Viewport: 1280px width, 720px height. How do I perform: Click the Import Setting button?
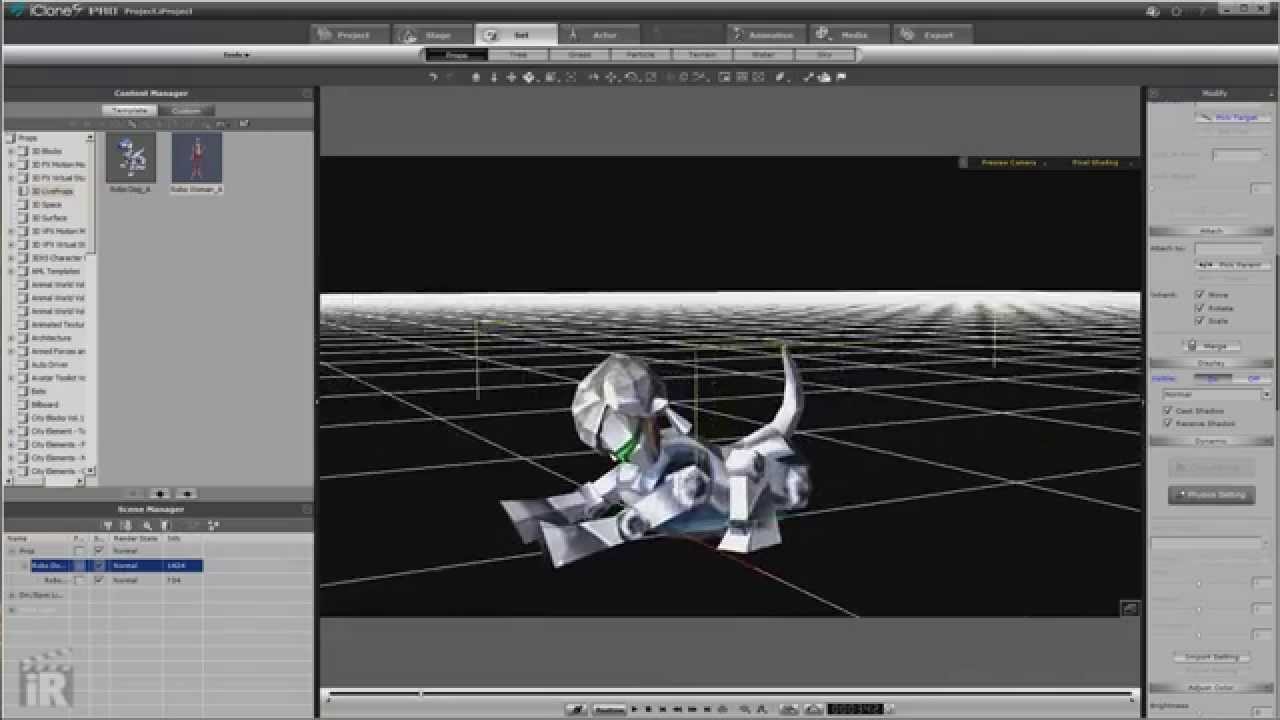tap(1211, 657)
